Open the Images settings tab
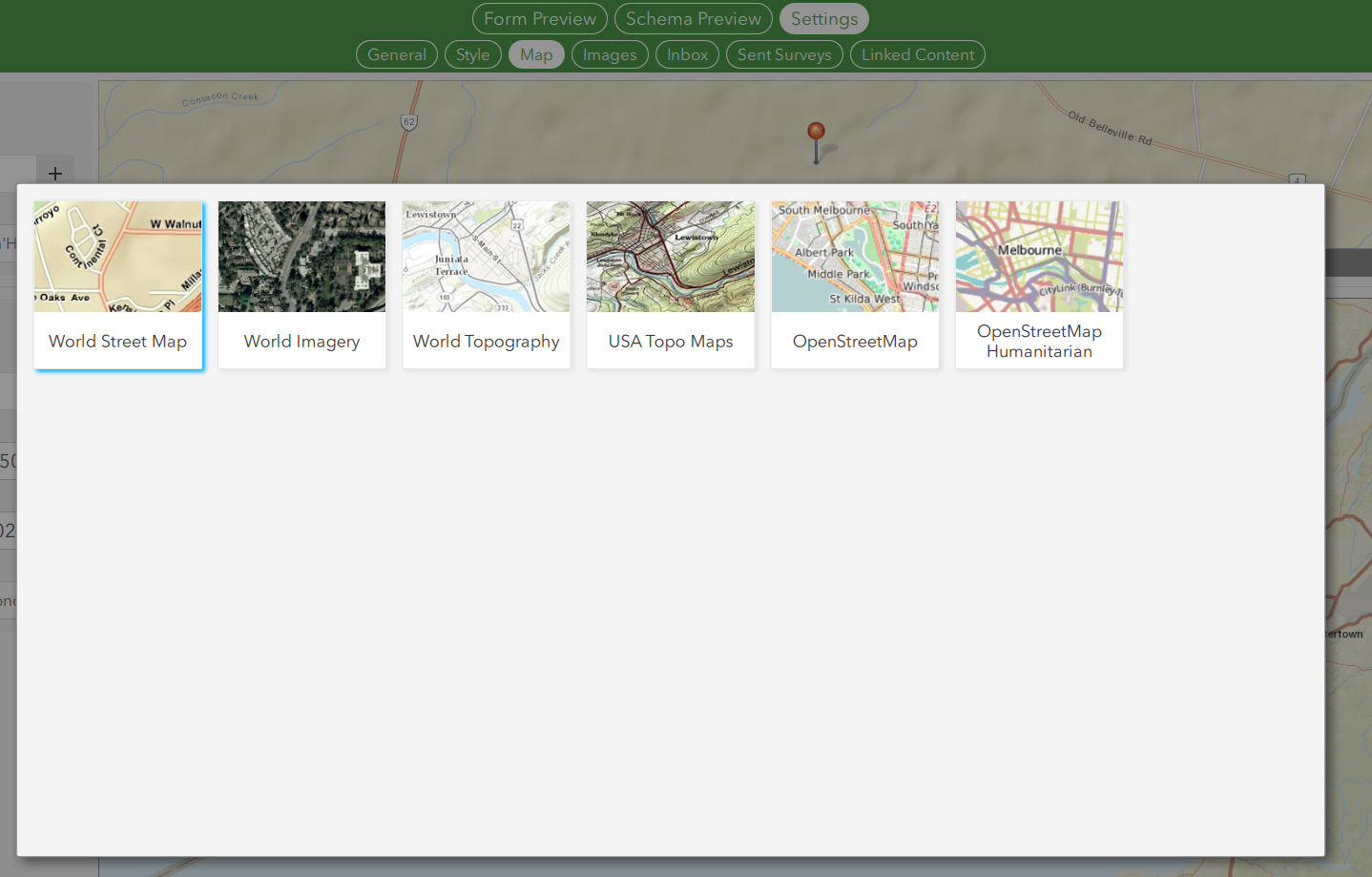Screen dimensions: 1372x877 (x=610, y=54)
